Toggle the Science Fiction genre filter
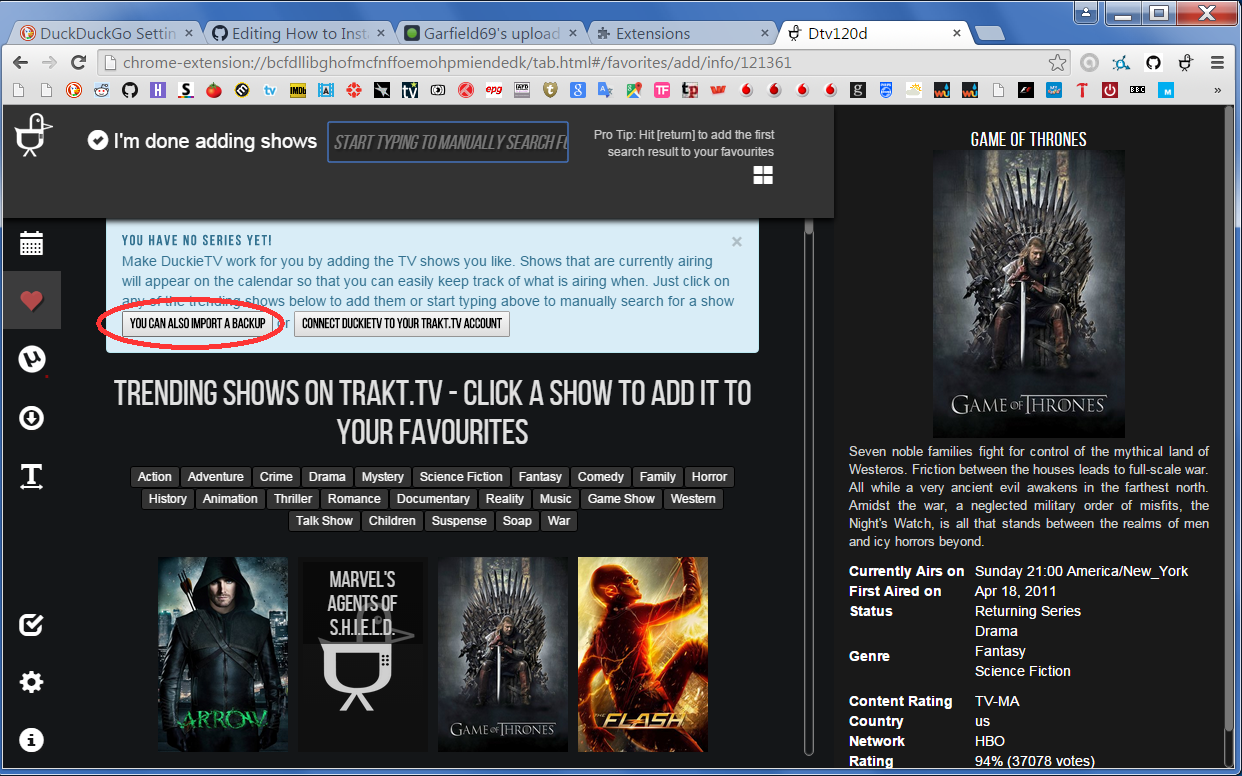Image resolution: width=1242 pixels, height=776 pixels. pos(462,477)
